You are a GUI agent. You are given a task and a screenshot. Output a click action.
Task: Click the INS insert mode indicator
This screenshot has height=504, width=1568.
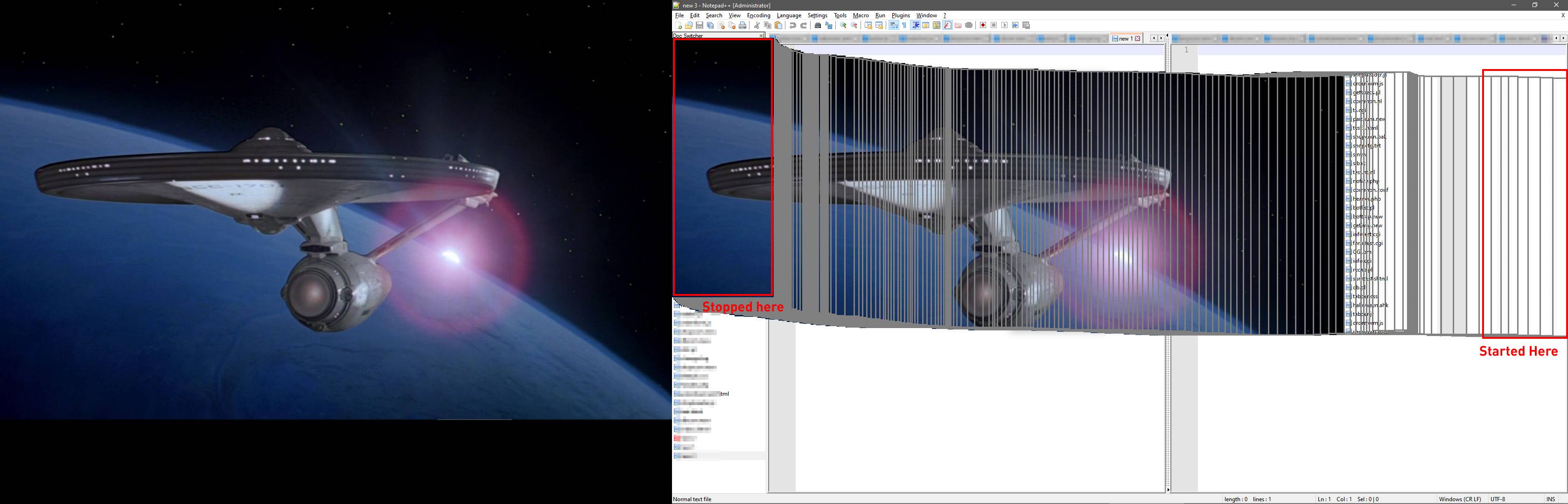[x=1550, y=499]
